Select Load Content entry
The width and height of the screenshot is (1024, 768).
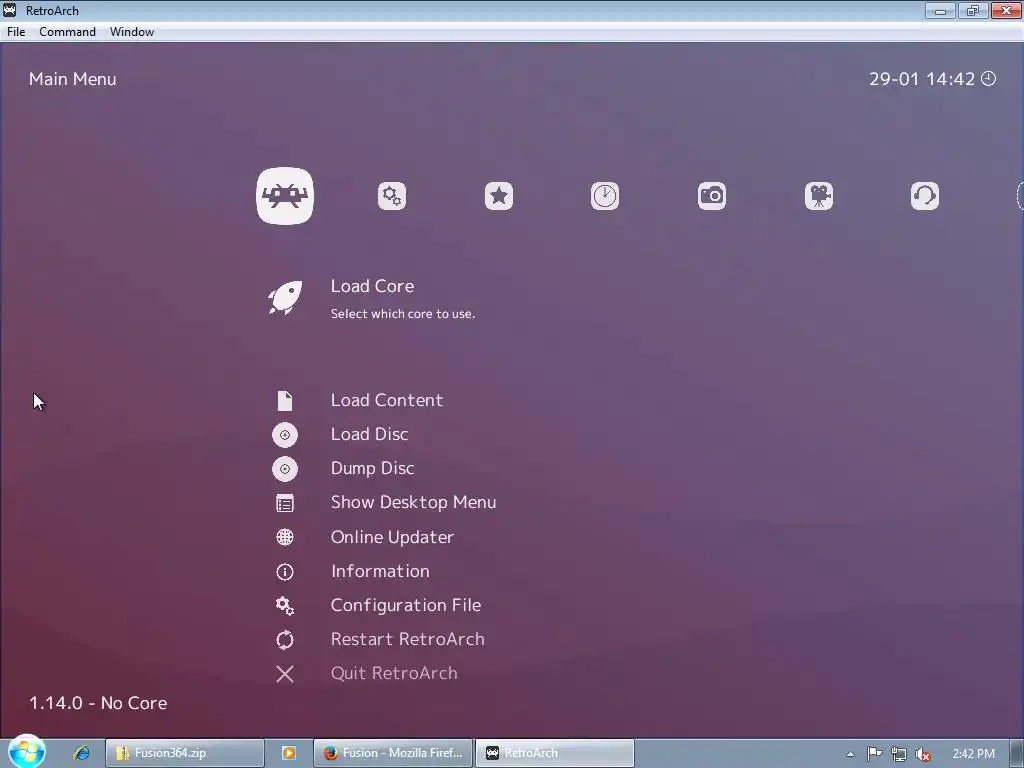tap(387, 400)
